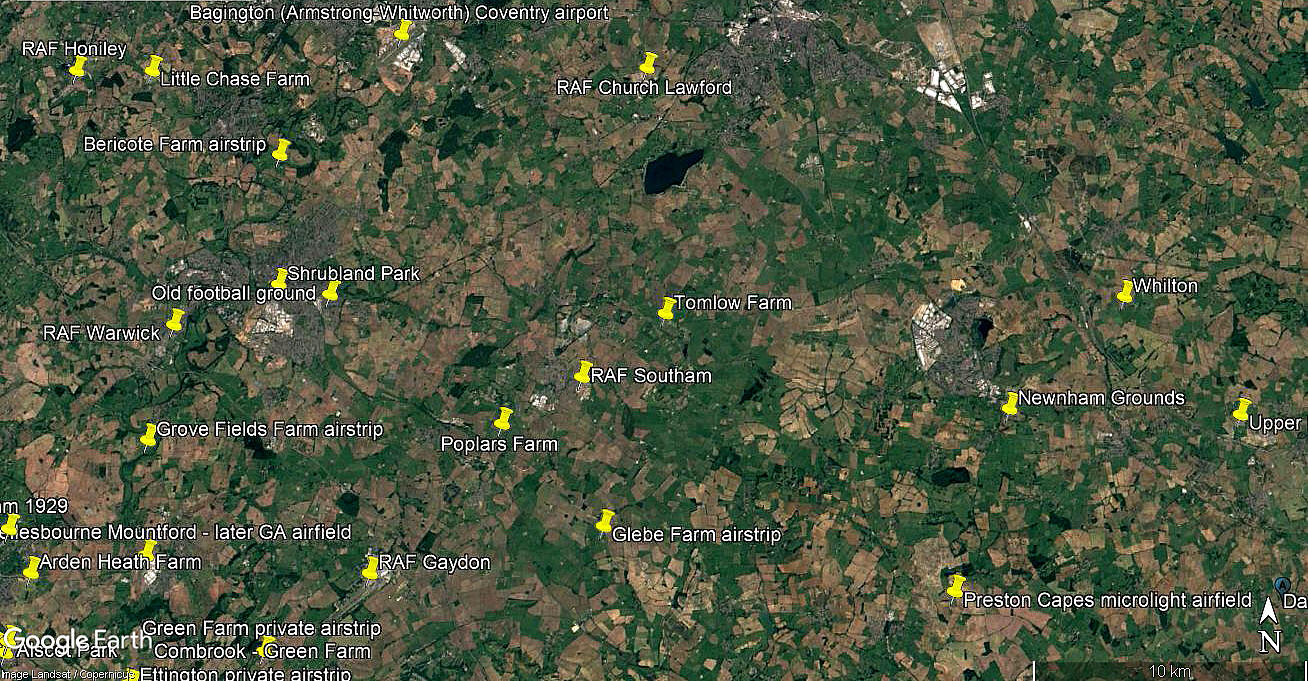Select the Little Chase Farm pushpin

pyautogui.click(x=153, y=66)
